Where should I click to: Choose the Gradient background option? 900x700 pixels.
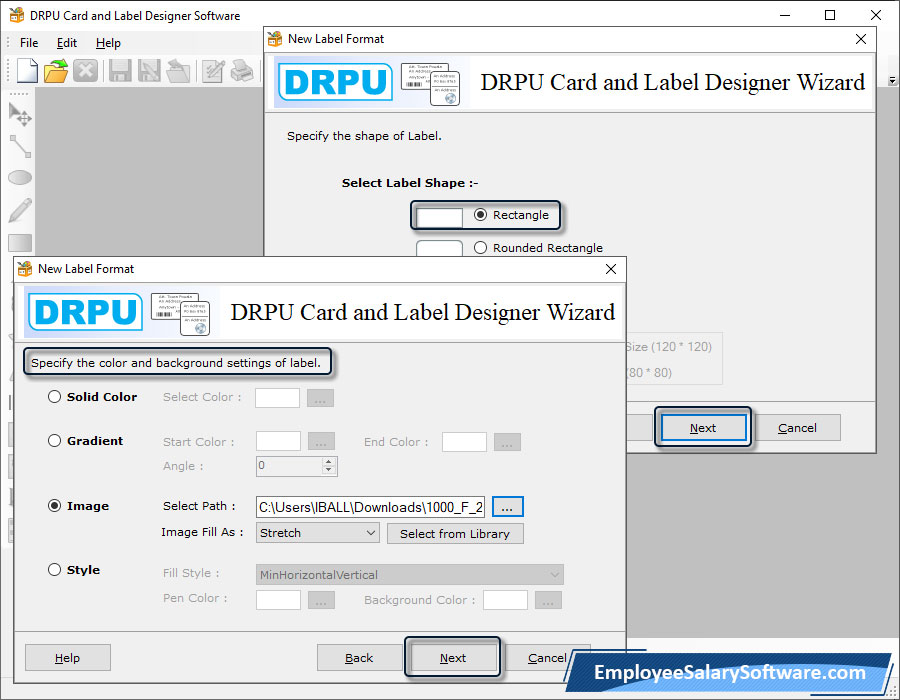click(54, 441)
